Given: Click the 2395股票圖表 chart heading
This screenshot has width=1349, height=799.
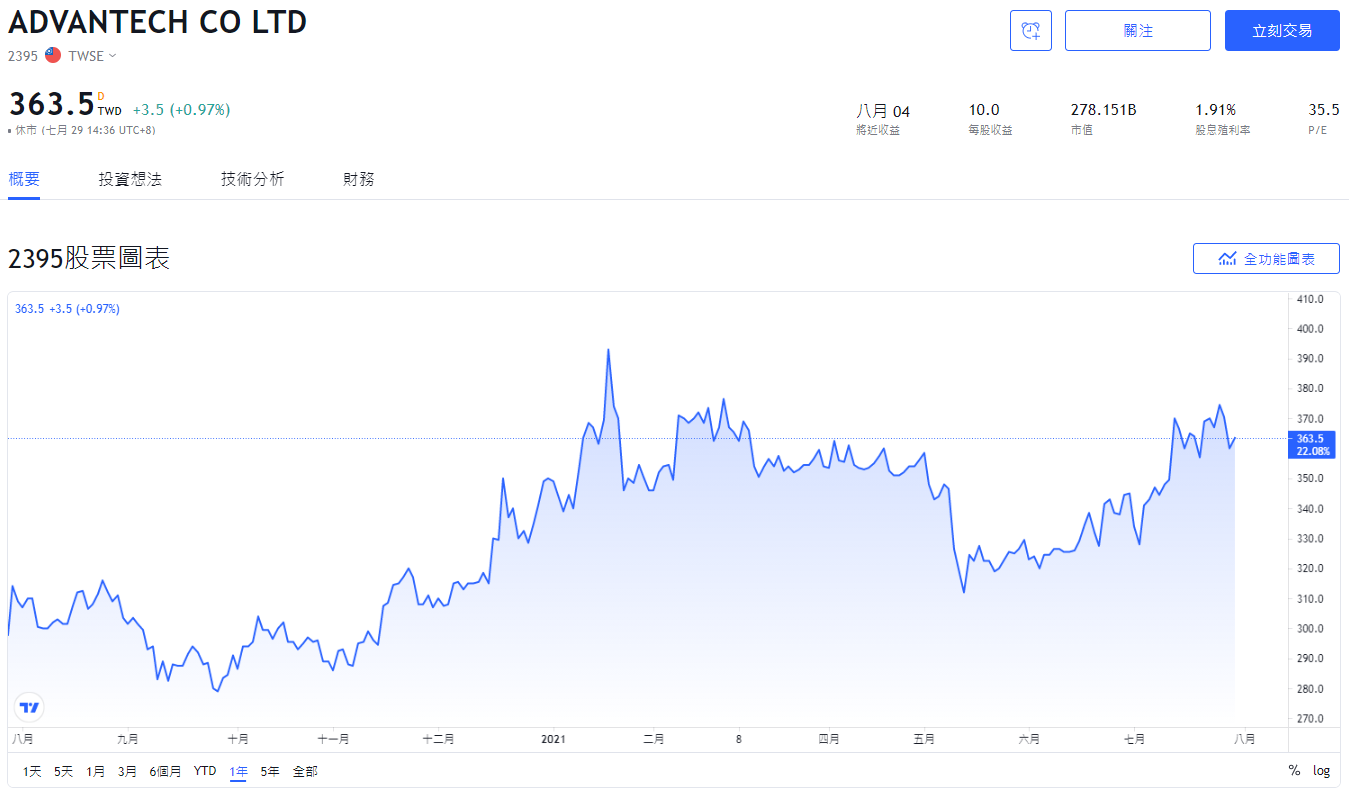Looking at the screenshot, I should tap(89, 258).
